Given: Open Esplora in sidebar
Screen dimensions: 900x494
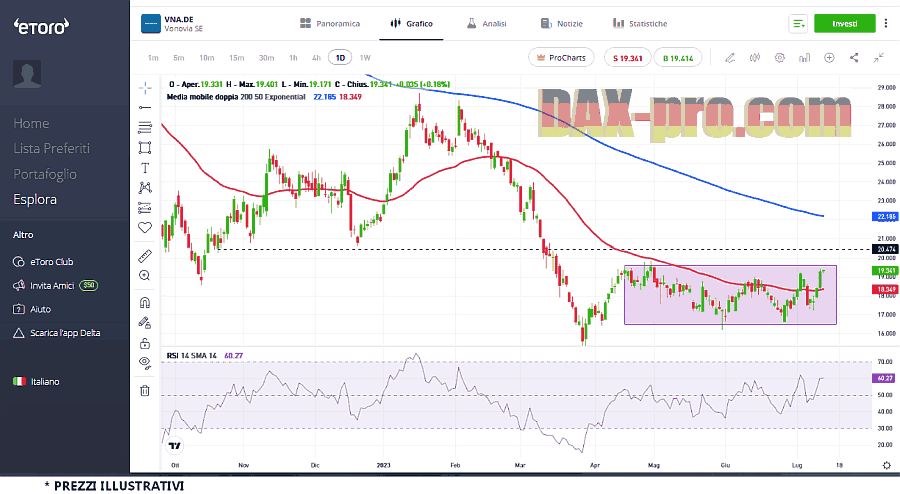Looking at the screenshot, I should (35, 199).
